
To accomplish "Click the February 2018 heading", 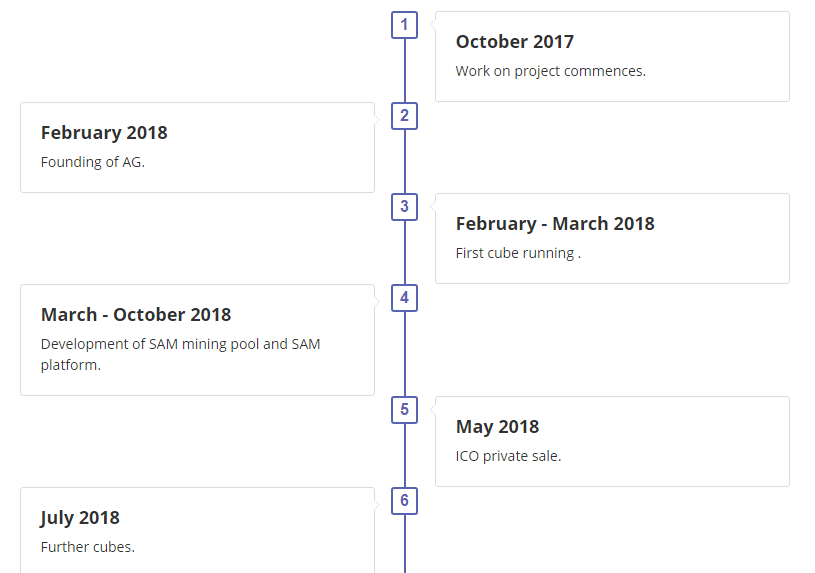I will coord(104,133).
